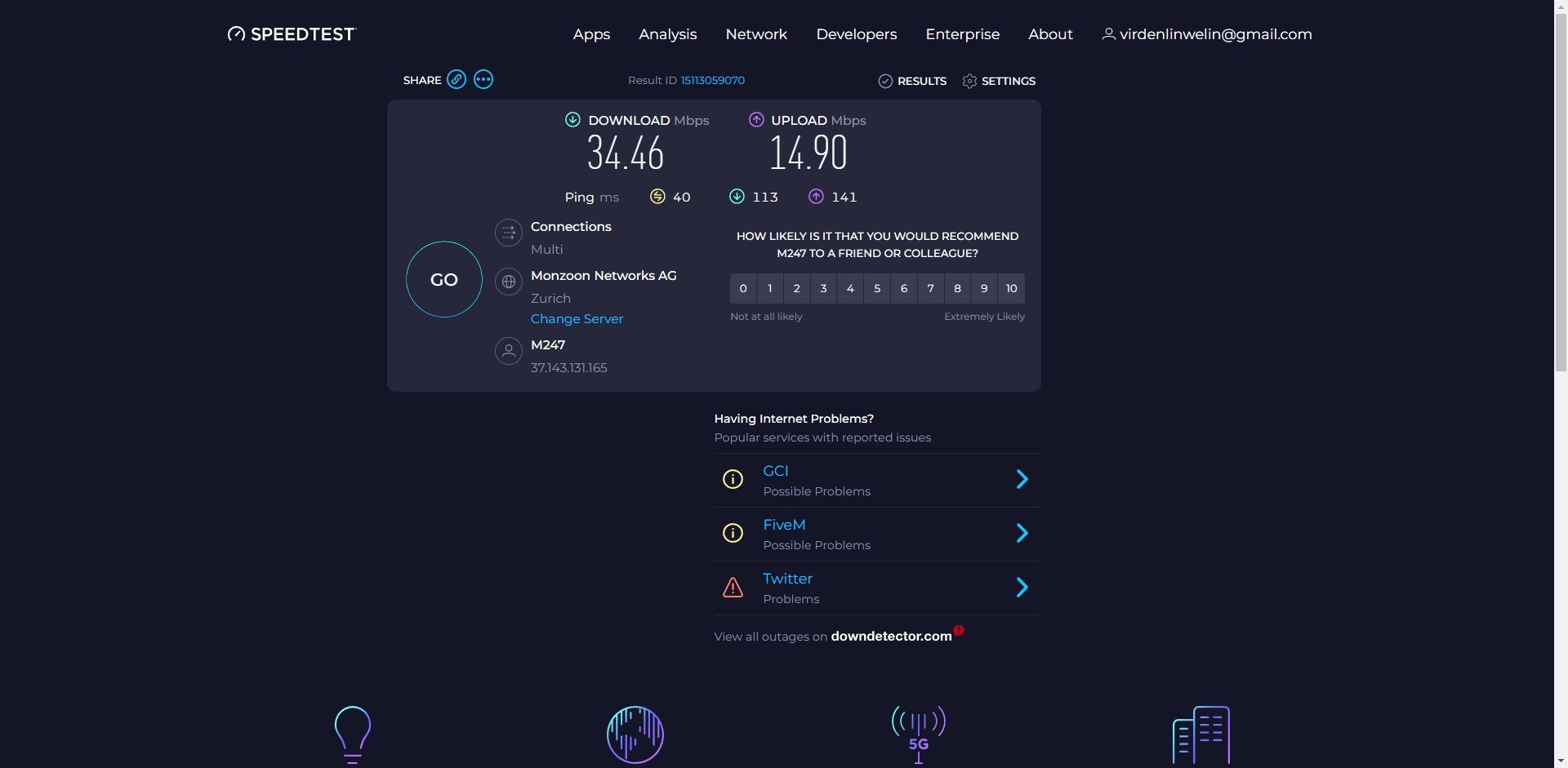Click the download latency arrow icon
Image resolution: width=1568 pixels, height=768 pixels.
(x=737, y=197)
